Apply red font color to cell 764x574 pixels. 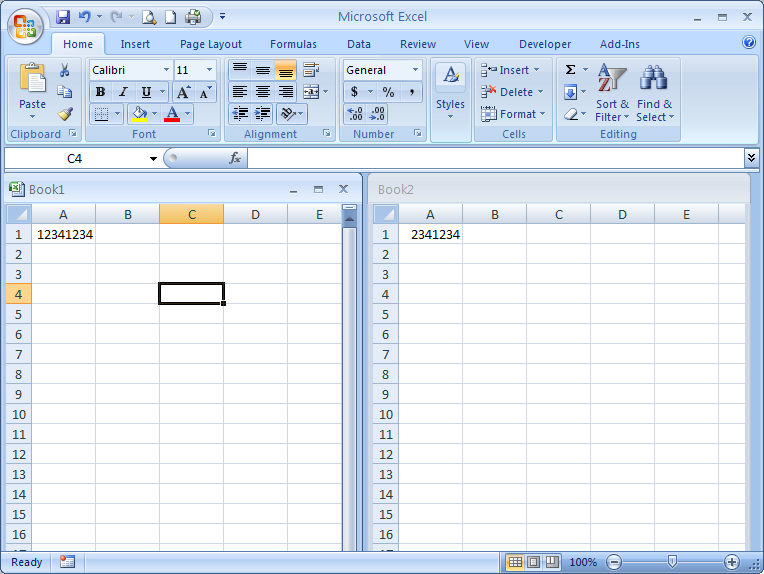(172, 114)
